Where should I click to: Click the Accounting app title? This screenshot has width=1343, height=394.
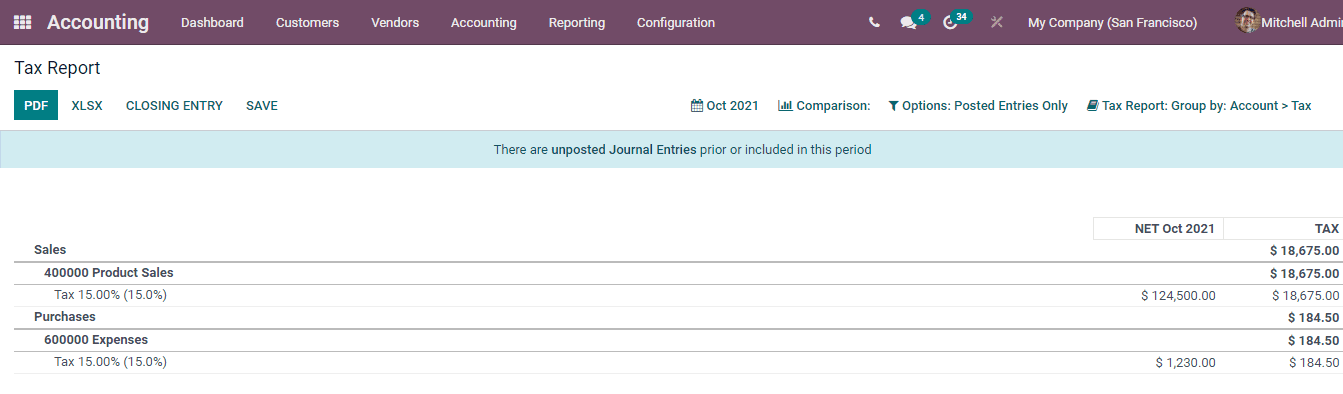coord(98,22)
